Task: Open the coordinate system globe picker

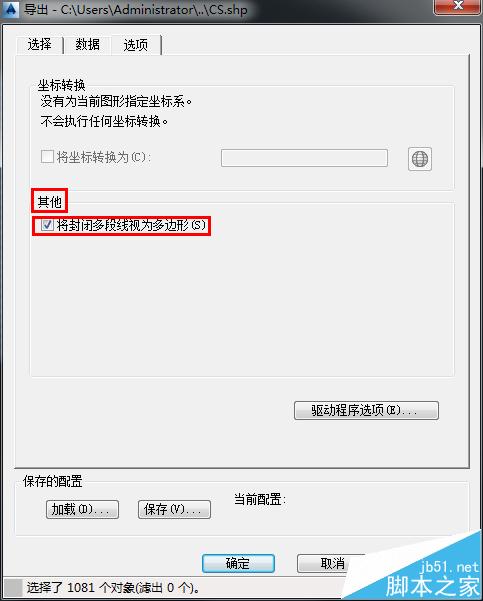Action: [x=419, y=159]
